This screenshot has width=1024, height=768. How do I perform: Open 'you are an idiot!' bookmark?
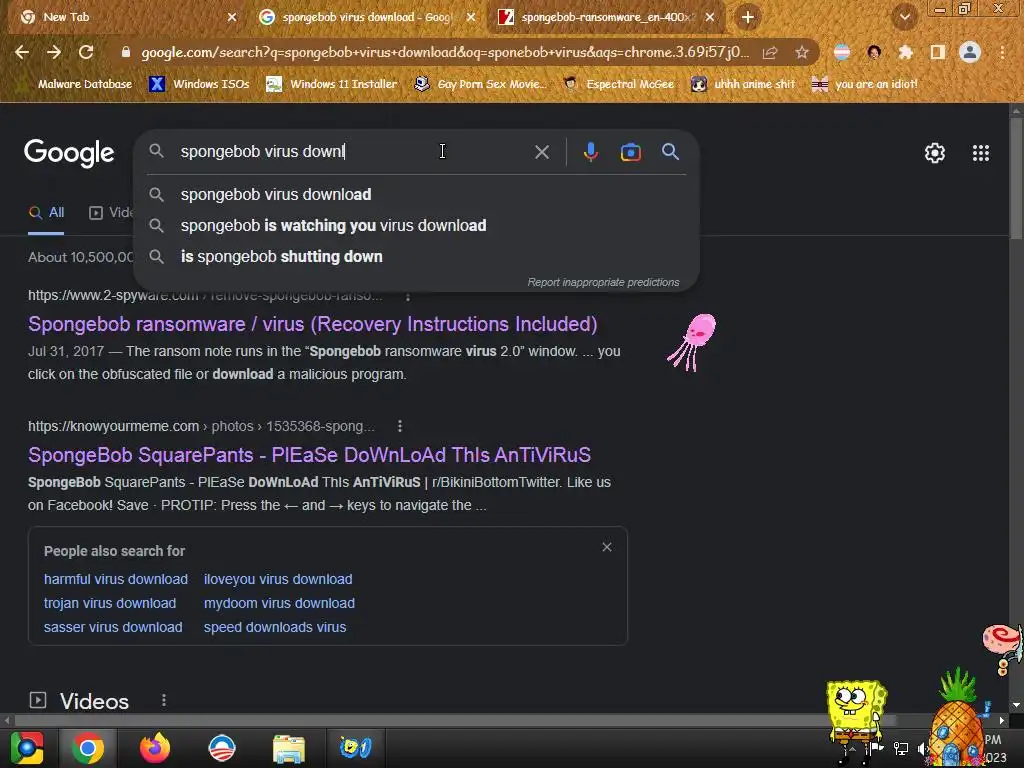coord(865,84)
